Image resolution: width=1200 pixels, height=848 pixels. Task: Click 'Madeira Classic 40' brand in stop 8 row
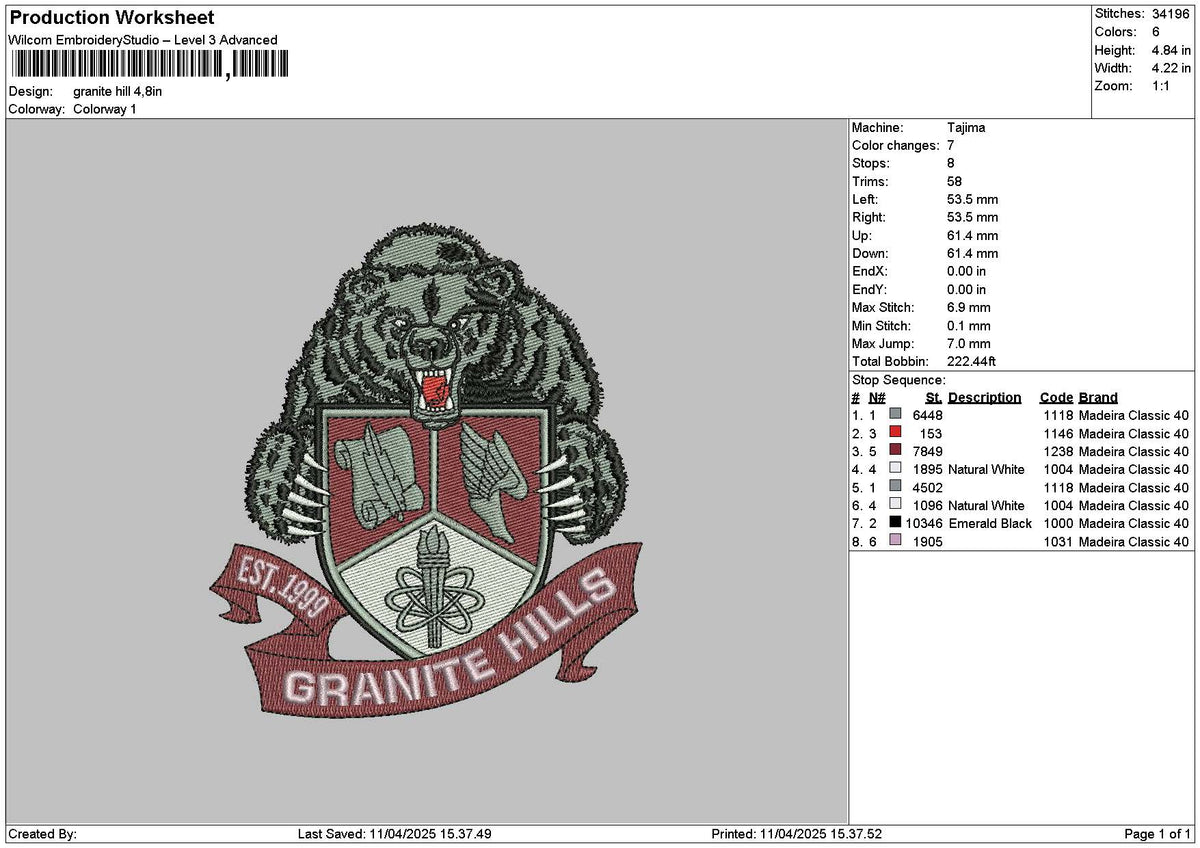pyautogui.click(x=1134, y=541)
